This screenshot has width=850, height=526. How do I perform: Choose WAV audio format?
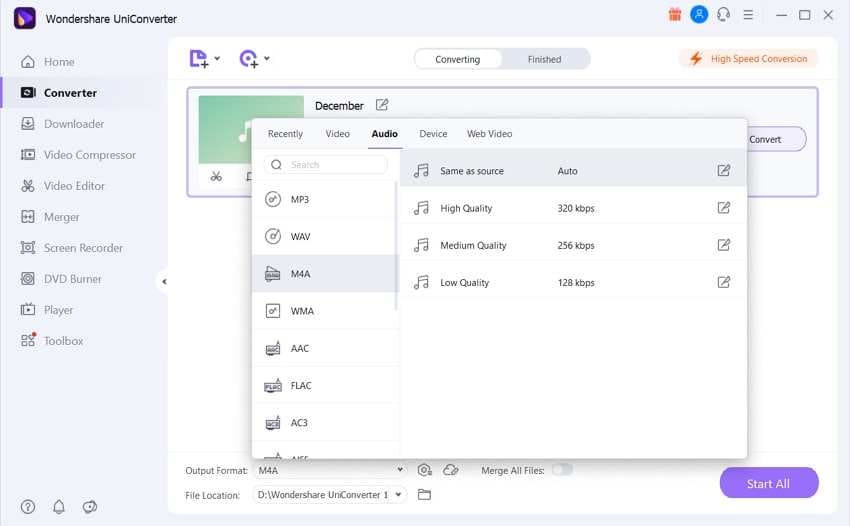click(x=325, y=236)
